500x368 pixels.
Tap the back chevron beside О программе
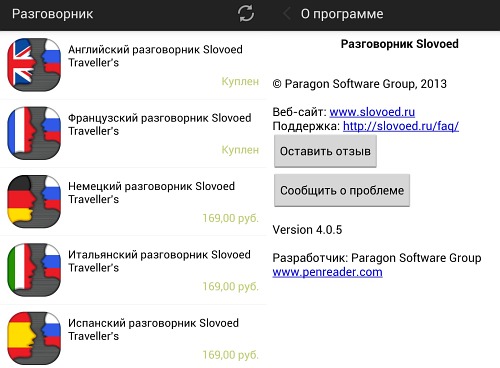coord(286,14)
